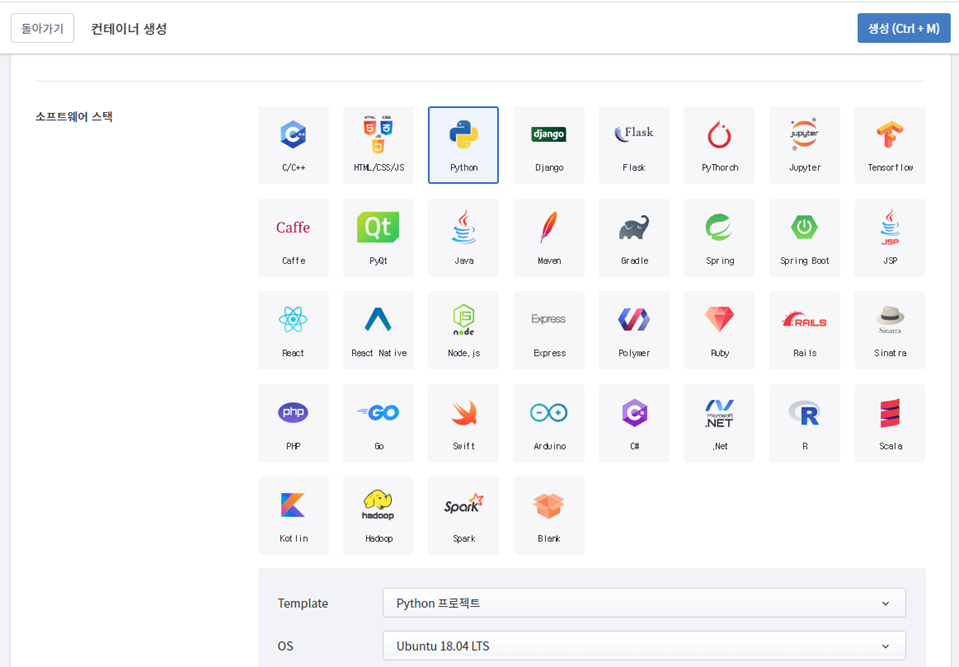Pick the Arduino stack
The width and height of the screenshot is (959, 667).
coord(549,423)
